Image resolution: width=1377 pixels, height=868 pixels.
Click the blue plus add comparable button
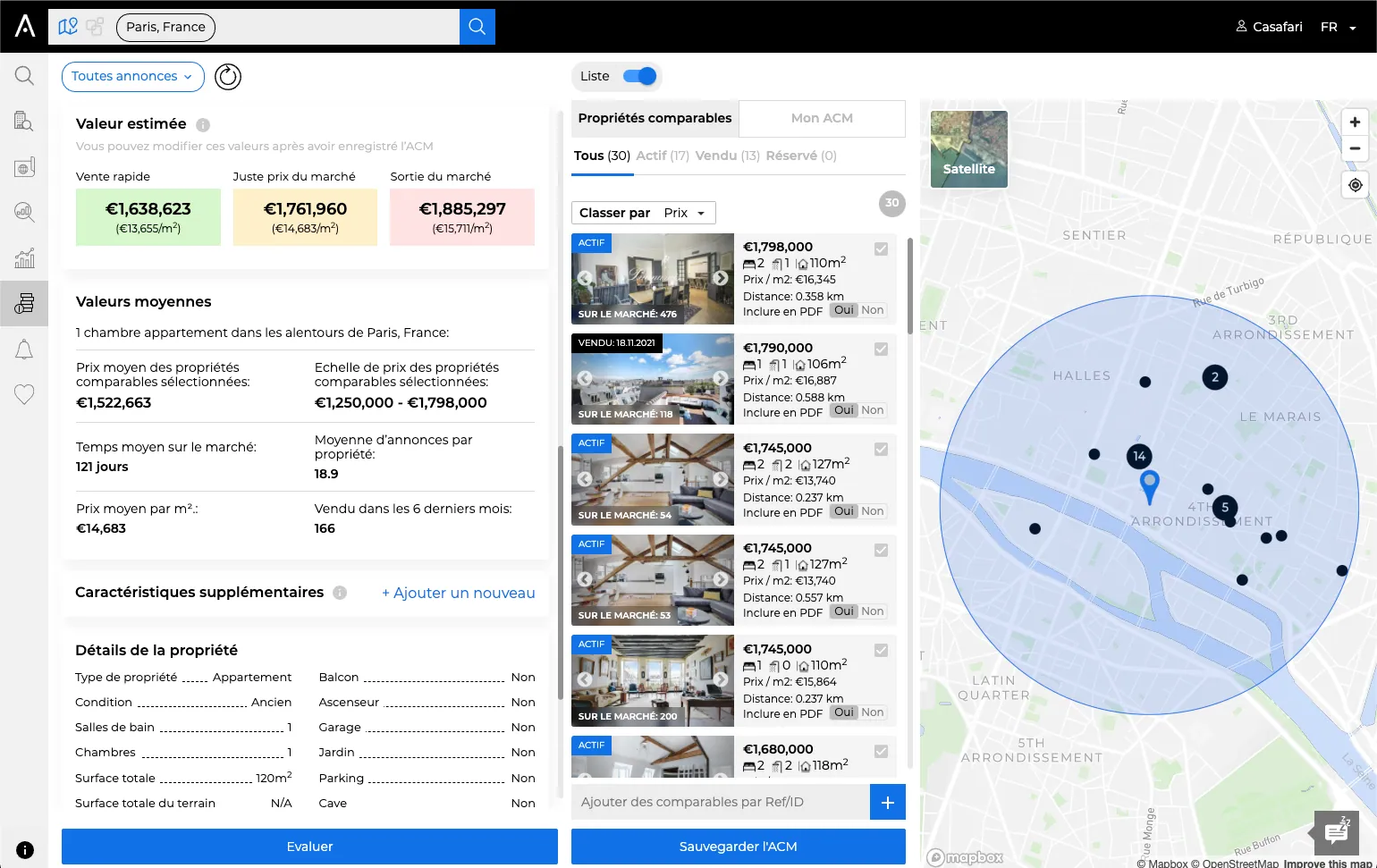pyautogui.click(x=888, y=802)
